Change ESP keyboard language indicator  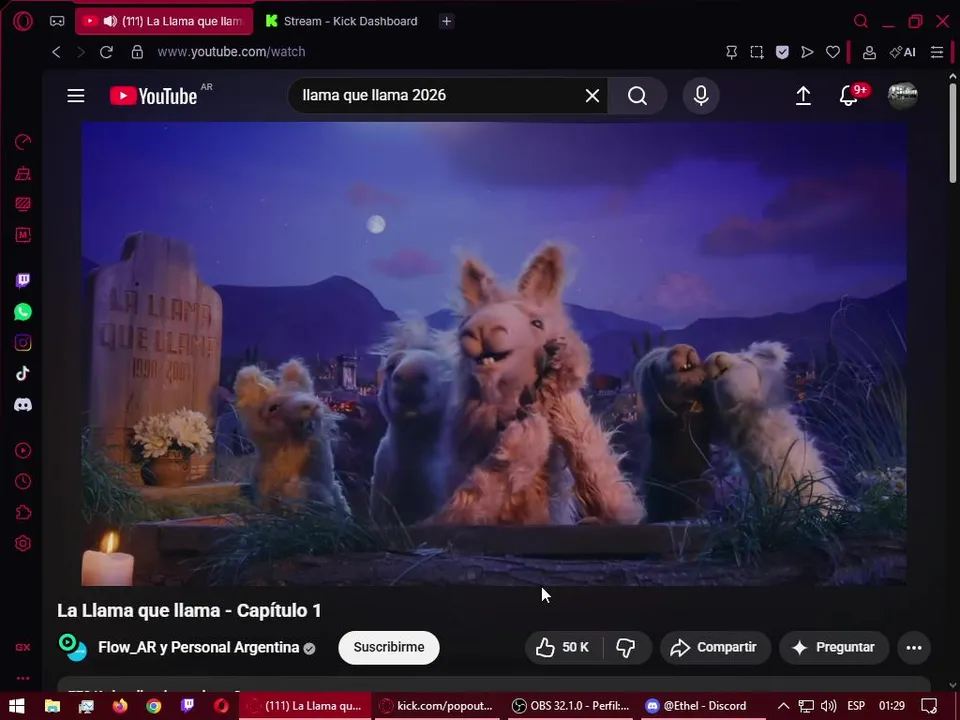(x=856, y=706)
